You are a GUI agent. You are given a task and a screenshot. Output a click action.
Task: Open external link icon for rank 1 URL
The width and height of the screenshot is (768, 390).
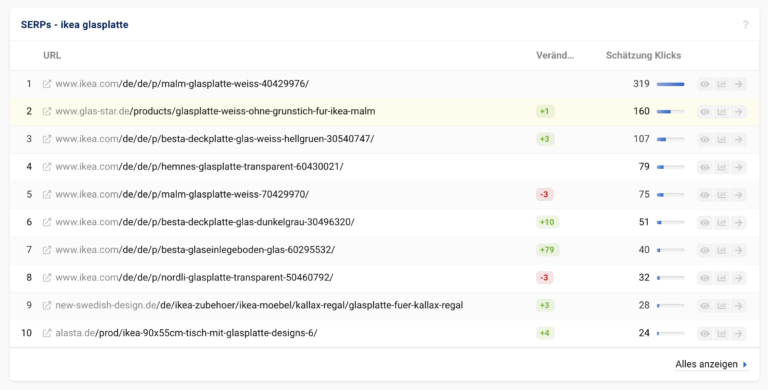[47, 84]
